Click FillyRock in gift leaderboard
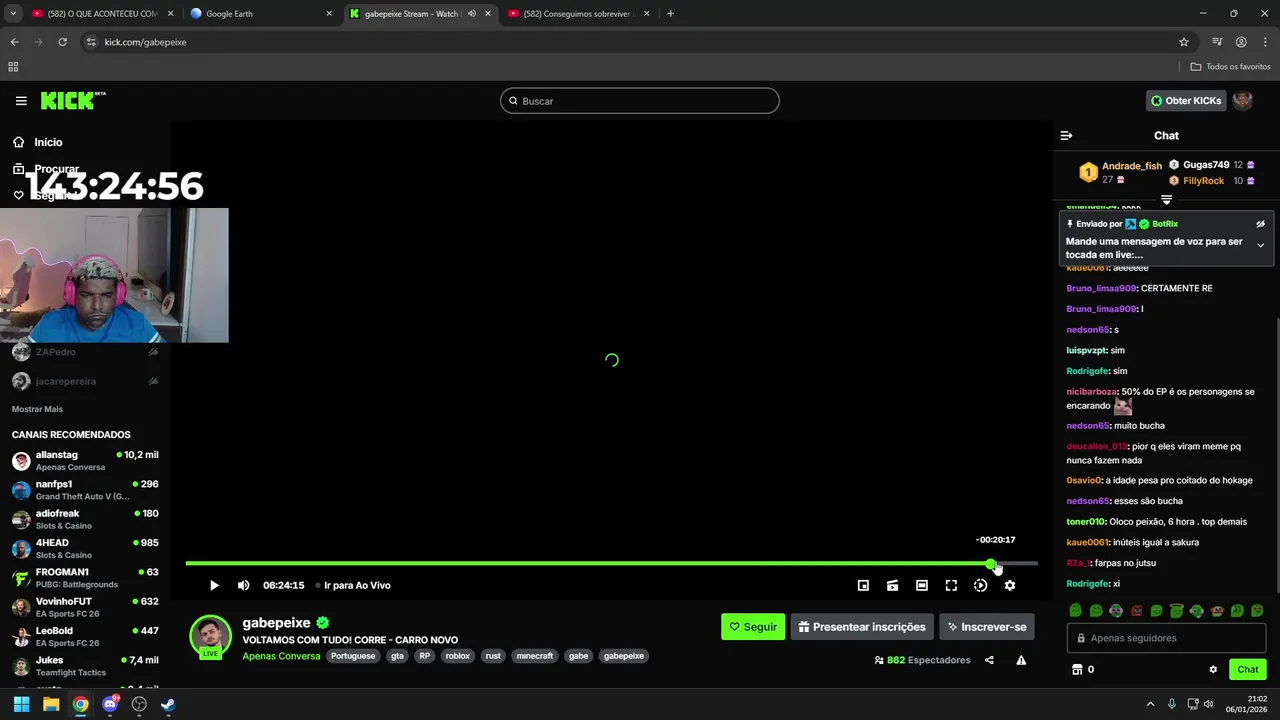Image resolution: width=1280 pixels, height=720 pixels. pos(1203,181)
